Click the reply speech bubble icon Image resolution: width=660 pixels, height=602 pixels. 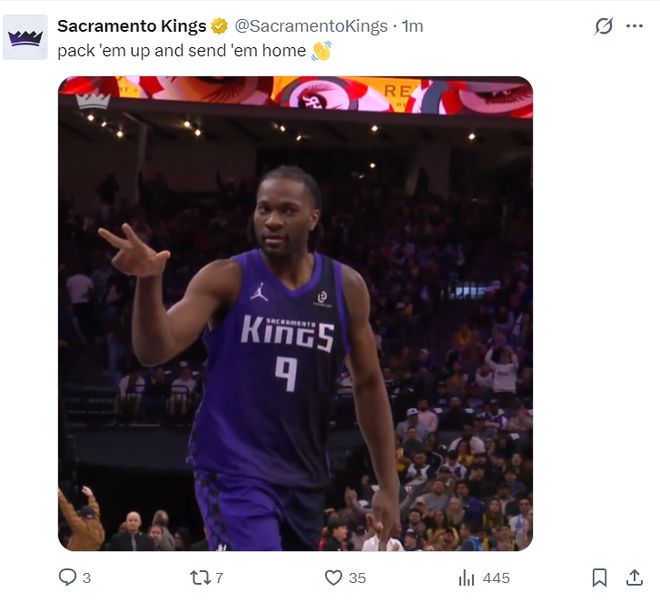coord(68,577)
